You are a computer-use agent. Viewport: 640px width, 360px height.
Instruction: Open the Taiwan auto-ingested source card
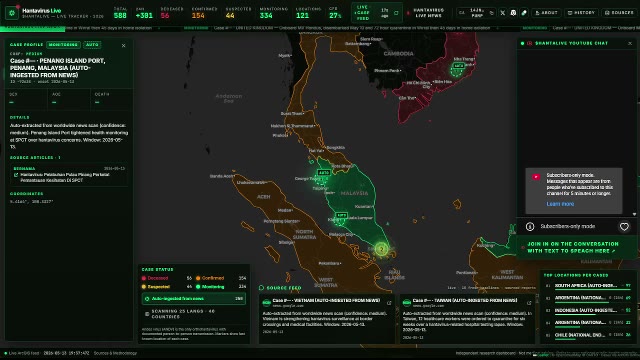[467, 318]
